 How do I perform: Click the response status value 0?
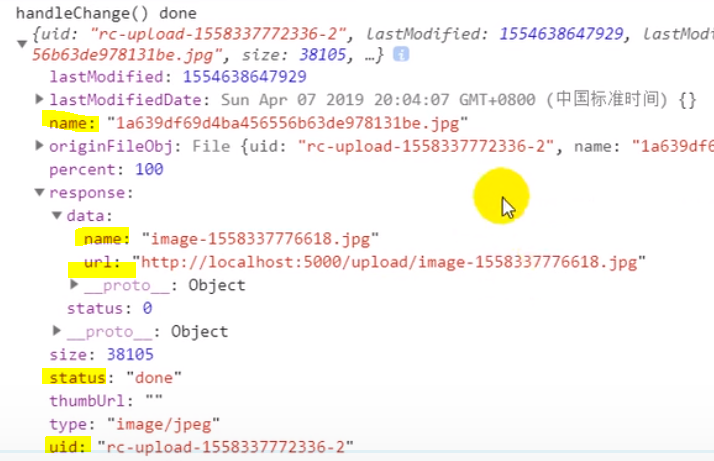[x=147, y=308]
